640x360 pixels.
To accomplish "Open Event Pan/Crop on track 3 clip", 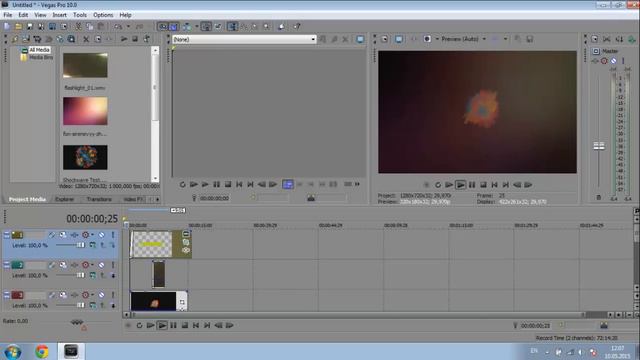I will 182,302.
